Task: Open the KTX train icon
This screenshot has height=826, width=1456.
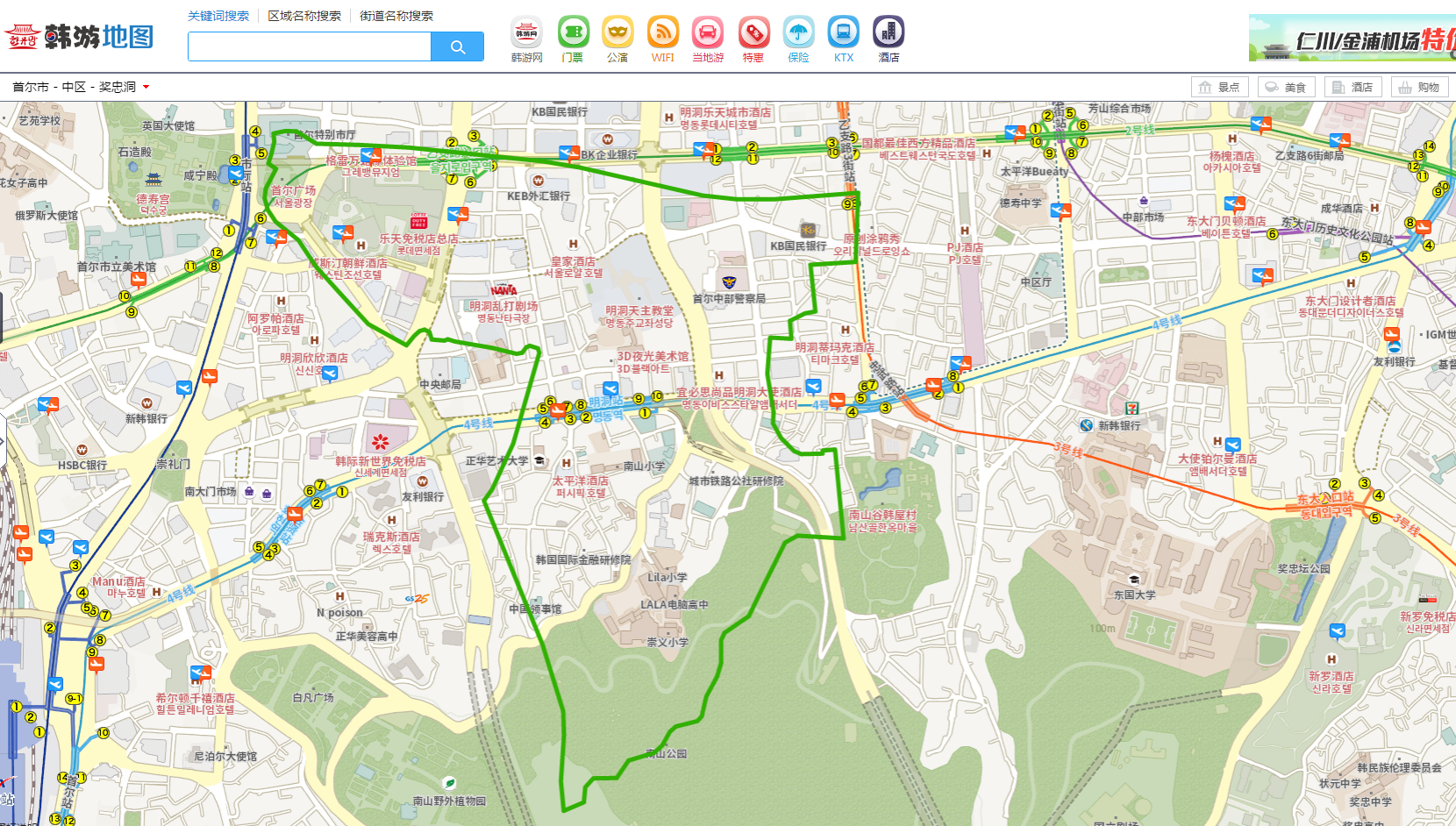Action: coord(844,32)
